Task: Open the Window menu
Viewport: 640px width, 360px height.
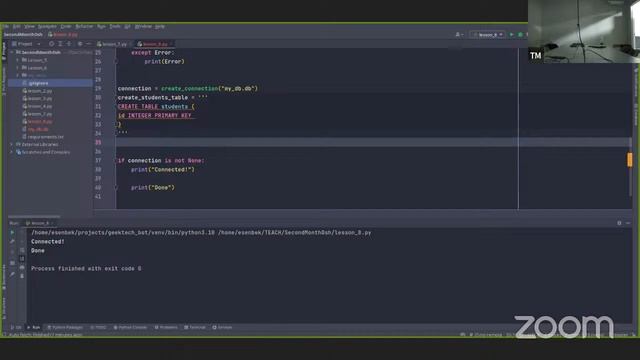Action: click(x=143, y=27)
